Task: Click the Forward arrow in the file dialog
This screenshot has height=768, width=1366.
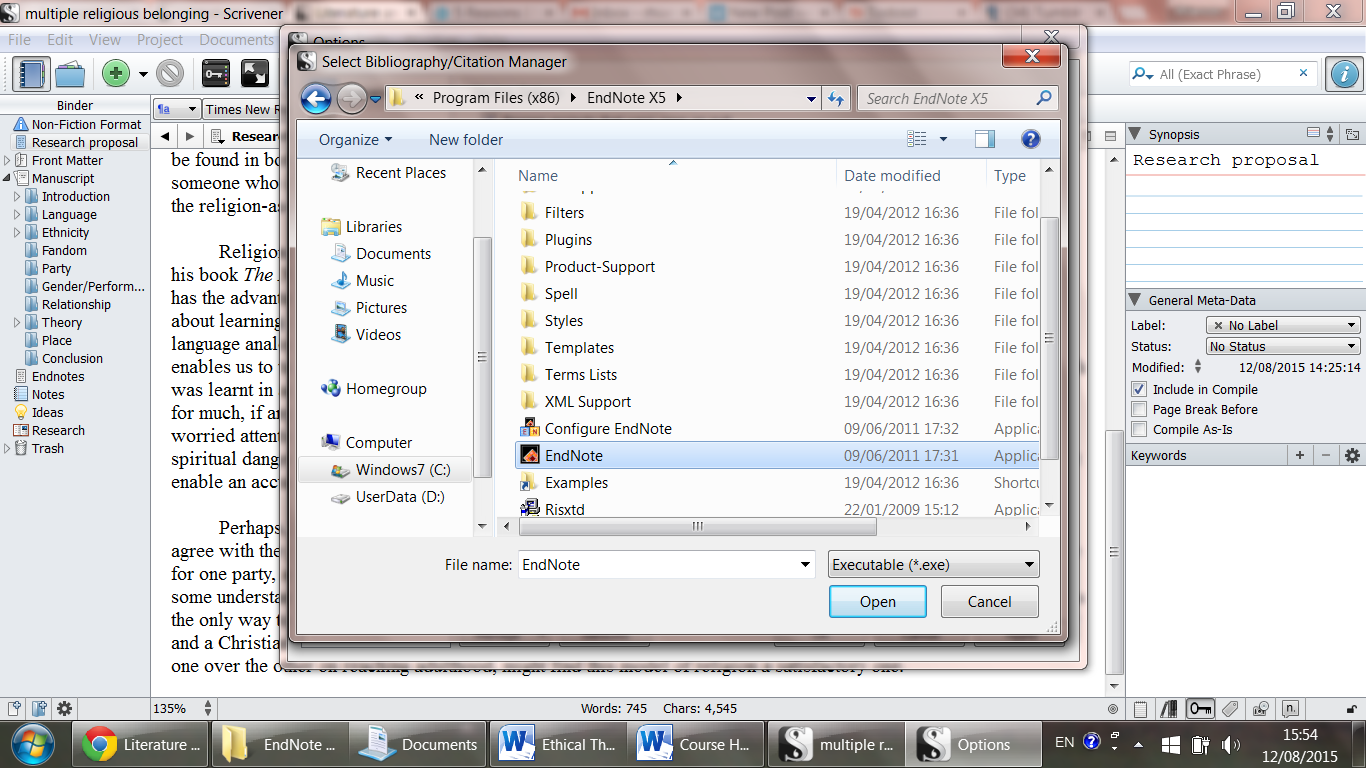Action: click(x=351, y=98)
